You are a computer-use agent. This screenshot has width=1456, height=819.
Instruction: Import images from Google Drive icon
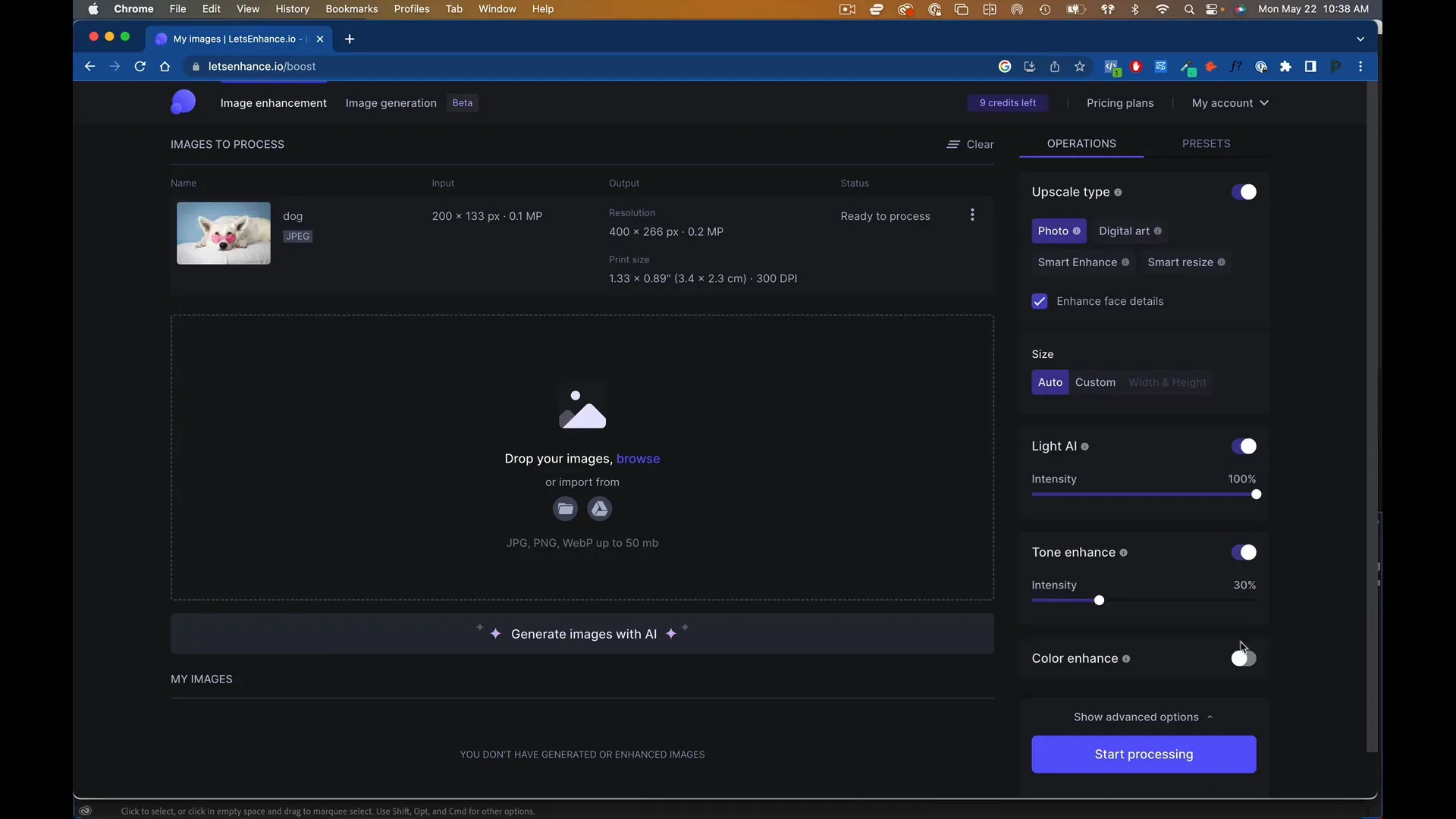[x=600, y=509]
